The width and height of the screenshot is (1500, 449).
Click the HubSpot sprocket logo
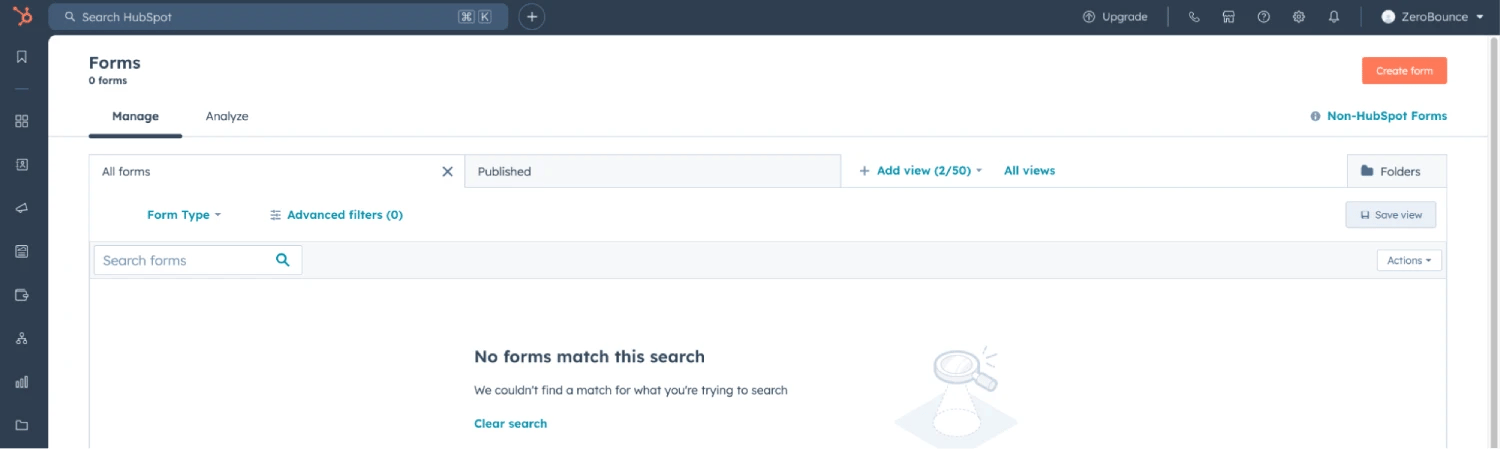(x=22, y=16)
